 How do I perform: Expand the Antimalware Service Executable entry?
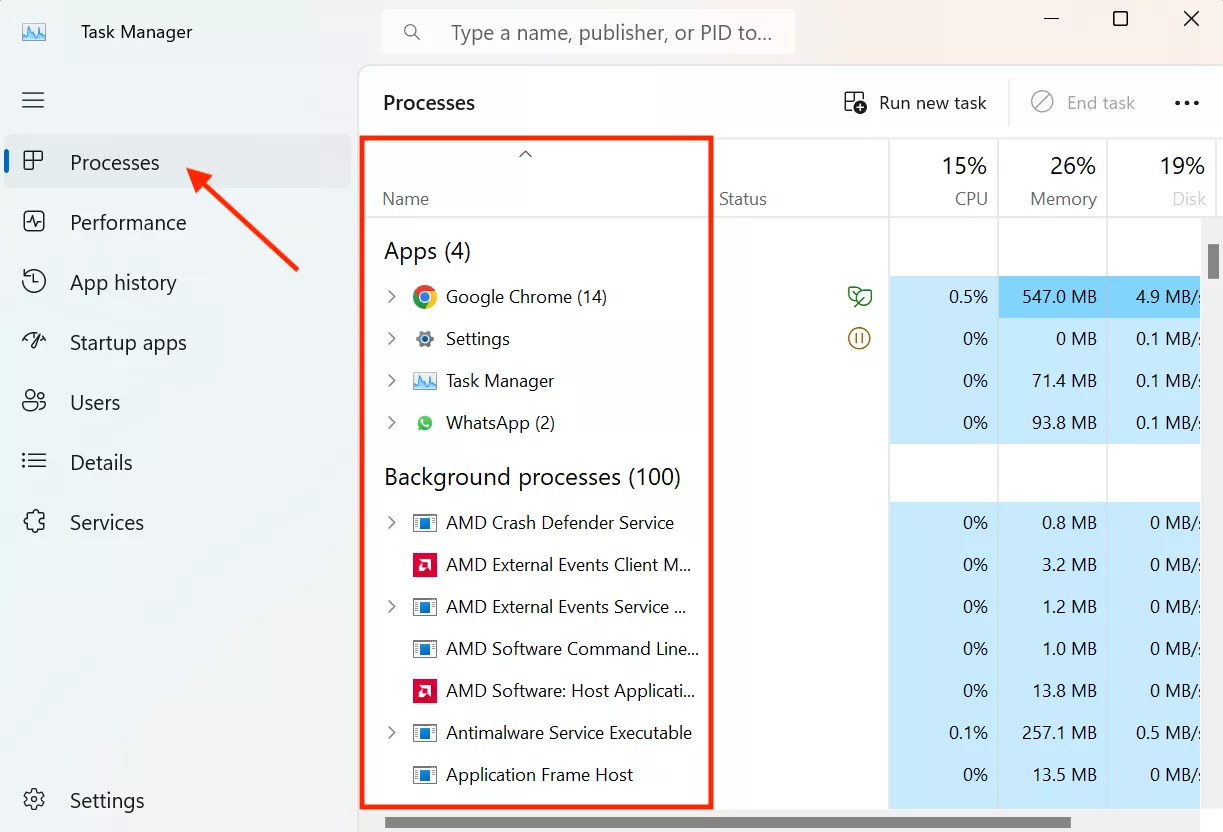pyautogui.click(x=392, y=733)
